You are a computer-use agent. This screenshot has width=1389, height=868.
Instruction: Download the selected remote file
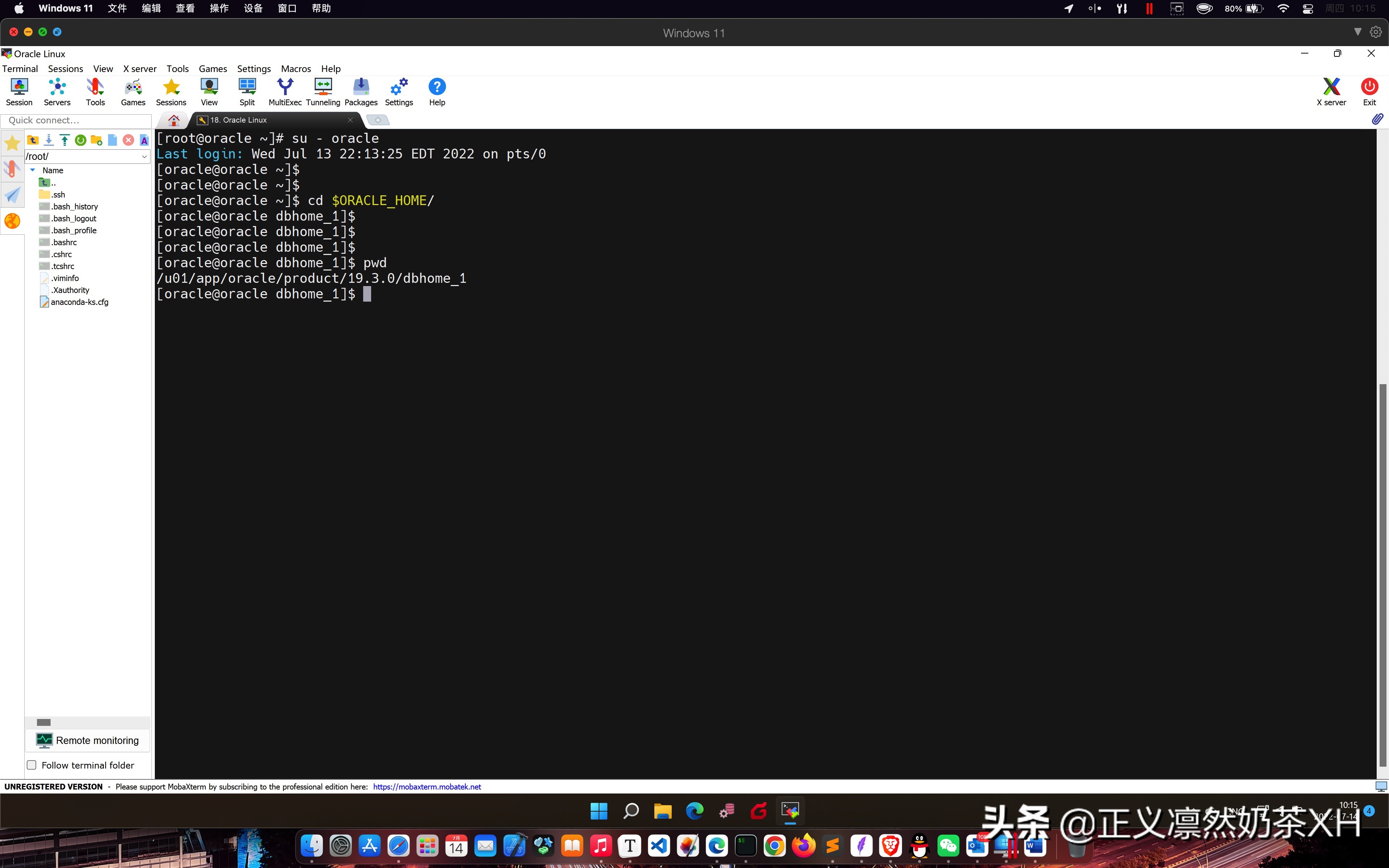tap(49, 140)
